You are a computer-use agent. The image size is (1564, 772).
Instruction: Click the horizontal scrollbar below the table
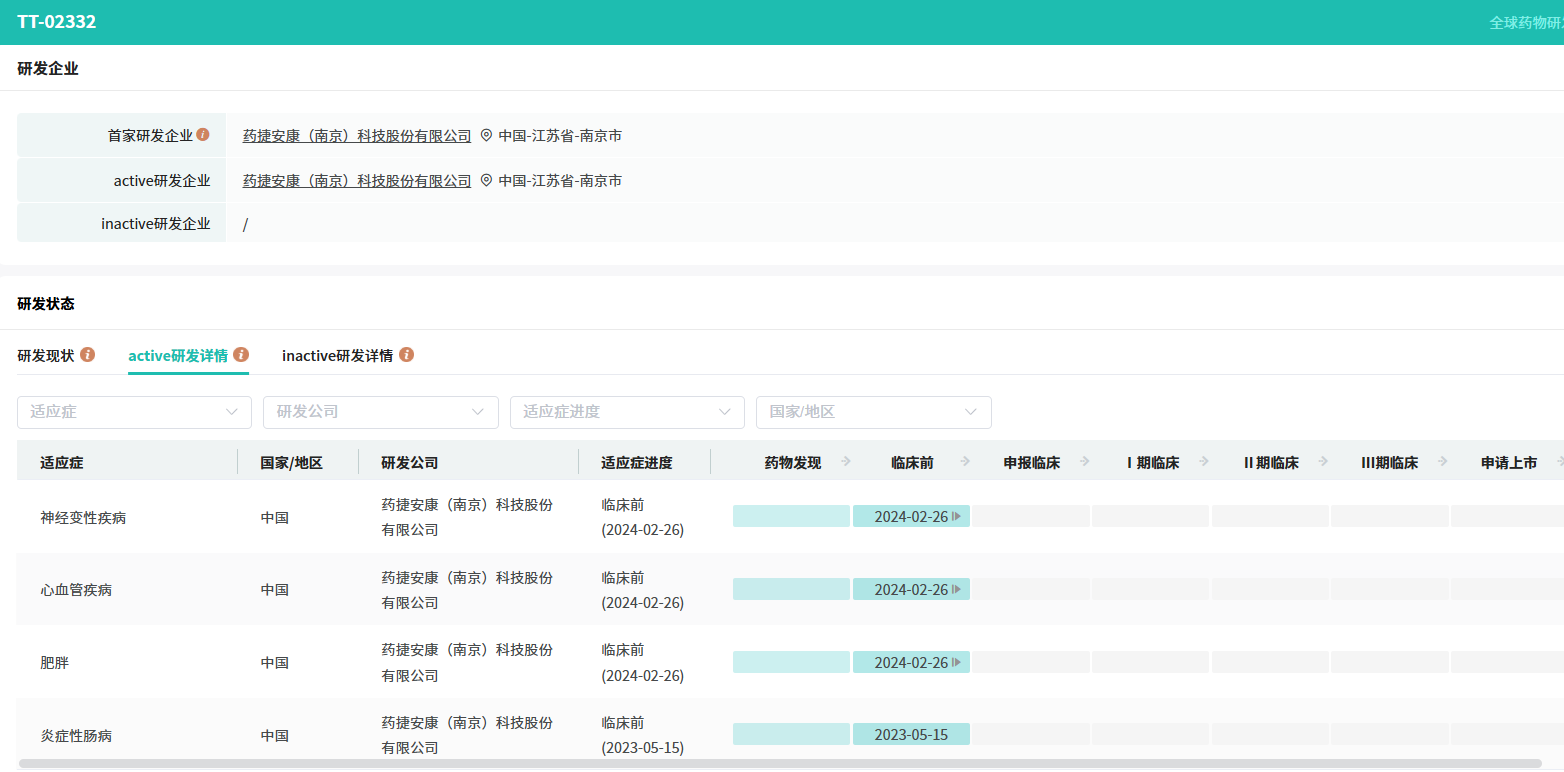(x=780, y=764)
